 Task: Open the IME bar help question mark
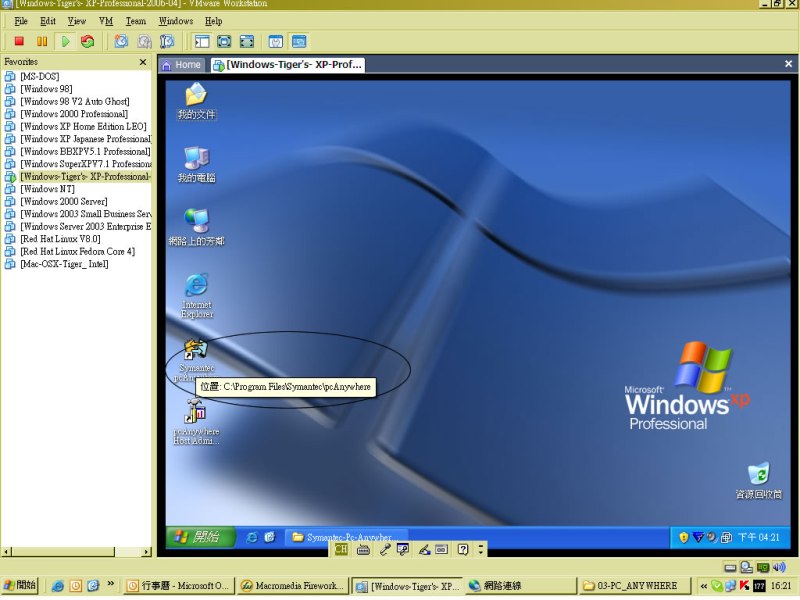coord(462,549)
